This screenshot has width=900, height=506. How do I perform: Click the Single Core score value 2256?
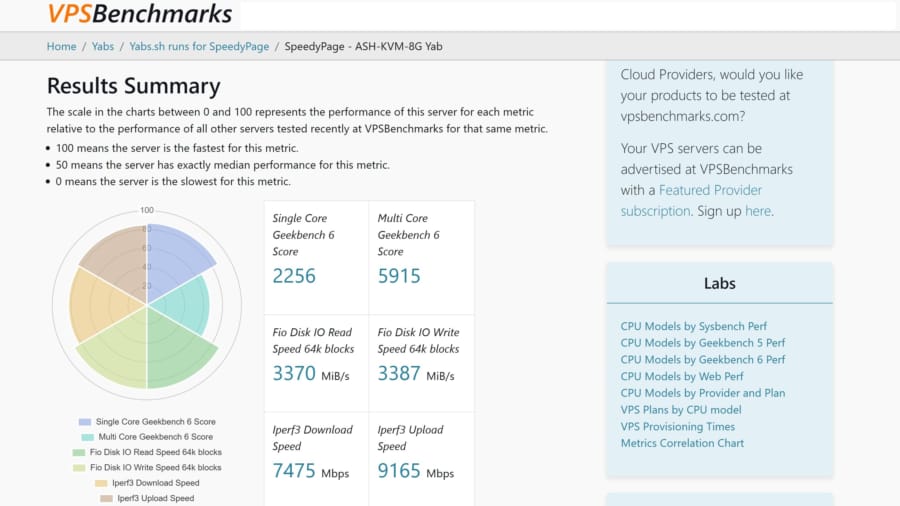point(294,276)
